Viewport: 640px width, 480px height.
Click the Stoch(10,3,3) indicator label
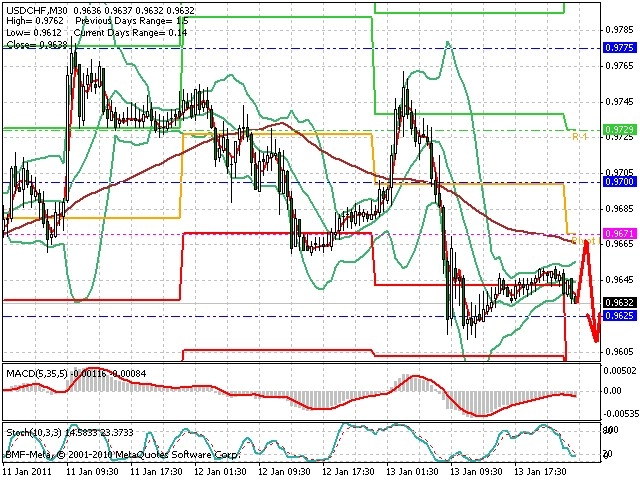[x=35, y=432]
